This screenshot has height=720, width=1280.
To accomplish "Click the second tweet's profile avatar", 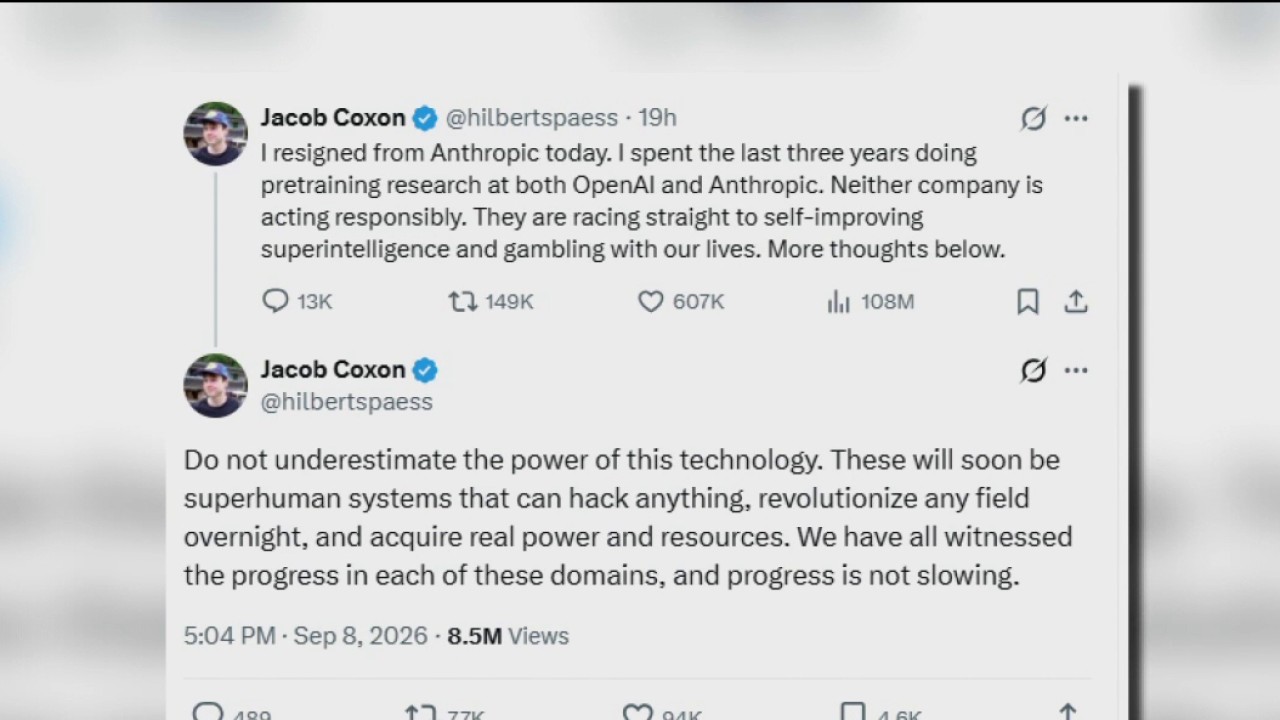I will point(215,386).
